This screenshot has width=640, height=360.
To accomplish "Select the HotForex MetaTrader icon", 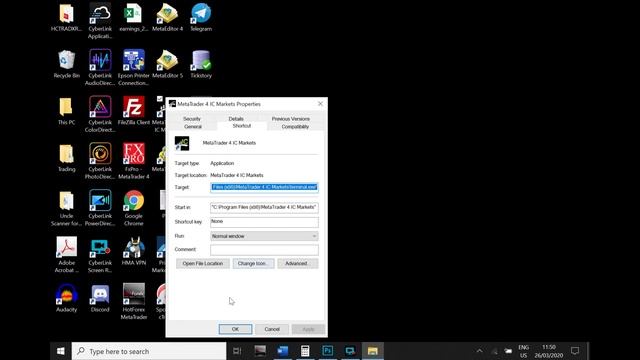I will [x=133, y=301].
